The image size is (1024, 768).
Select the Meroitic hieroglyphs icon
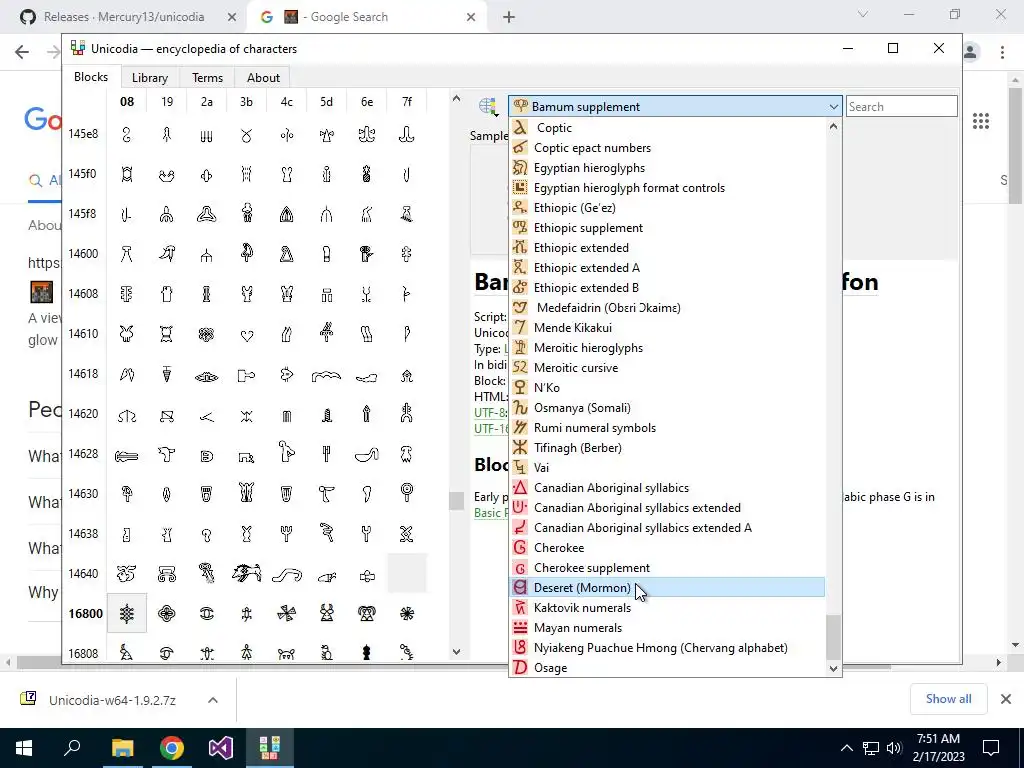coord(520,348)
